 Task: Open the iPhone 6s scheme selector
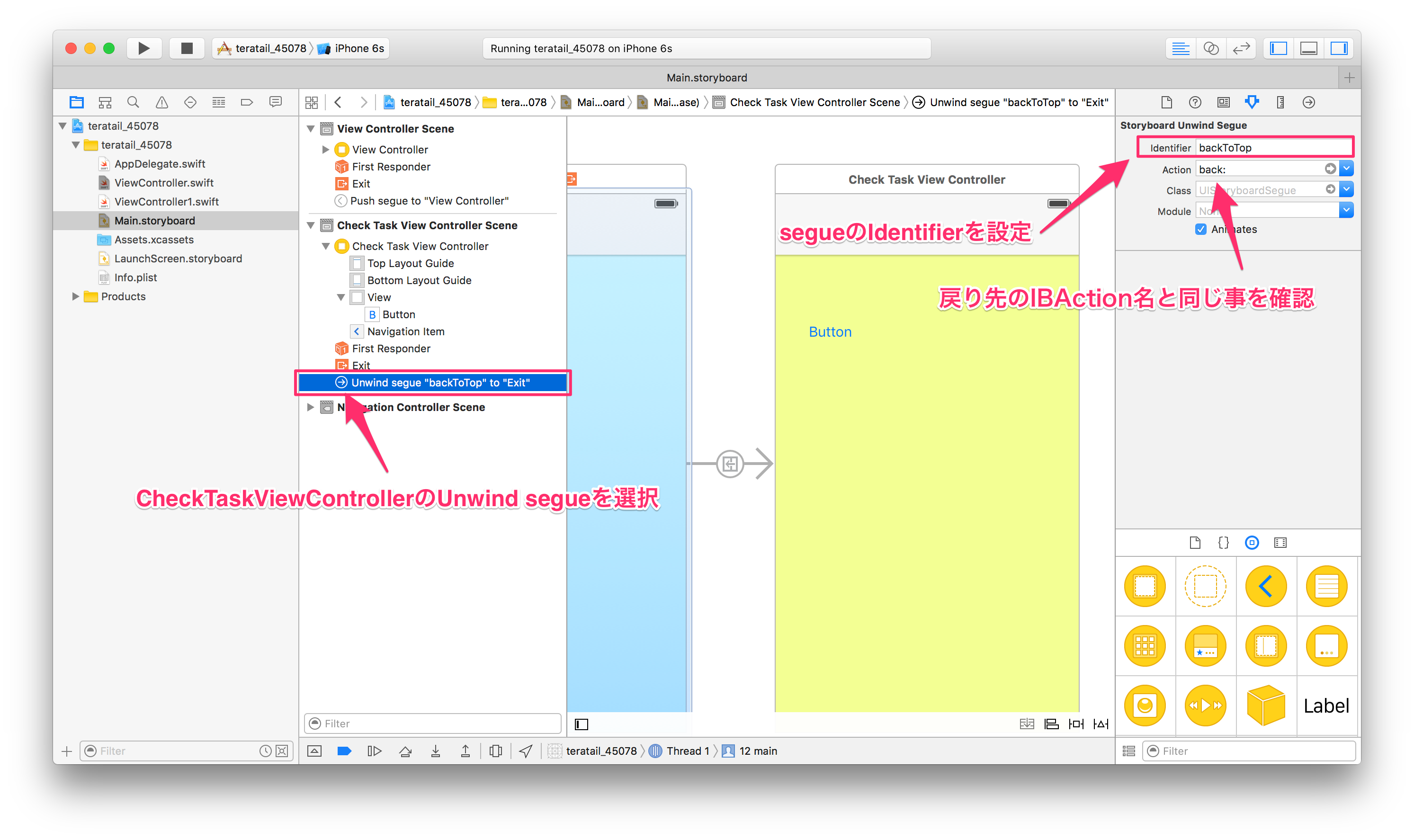pos(351,48)
